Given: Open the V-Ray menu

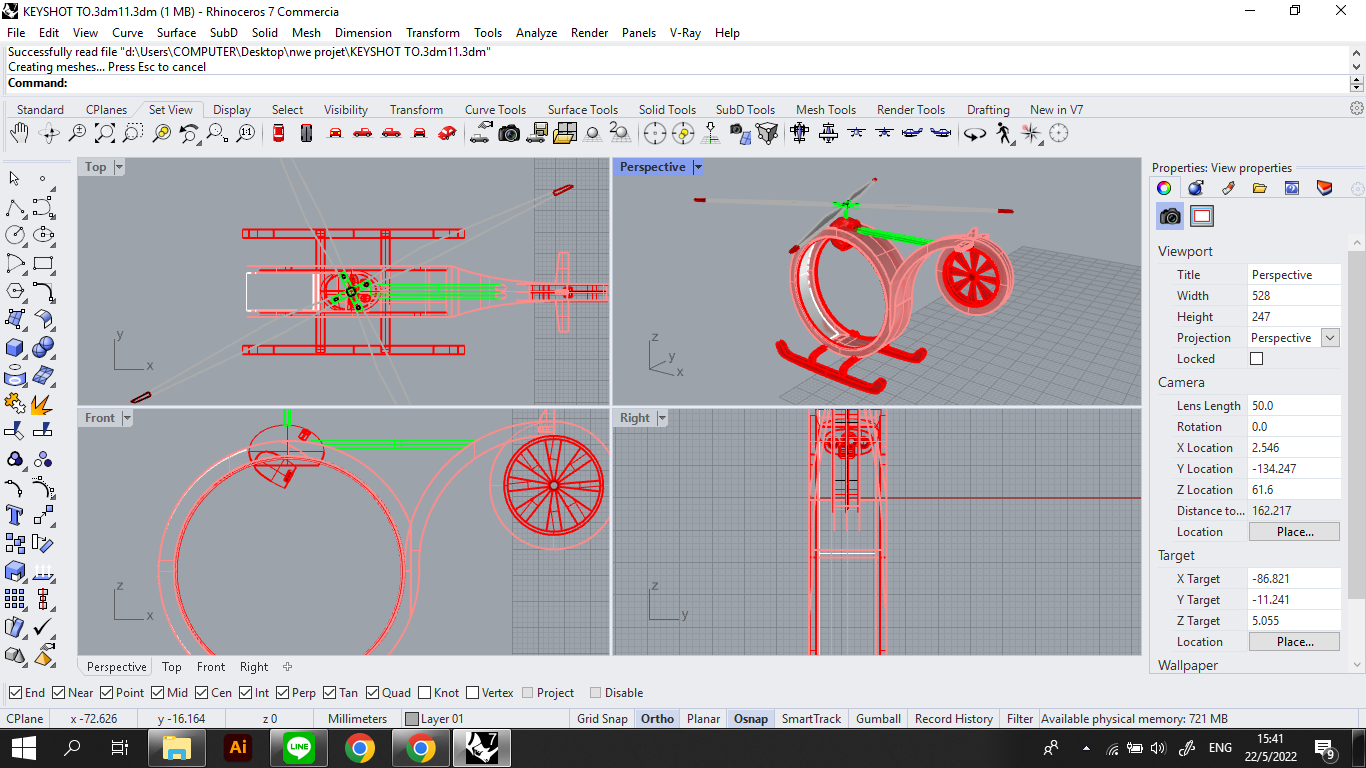Looking at the screenshot, I should tap(685, 33).
